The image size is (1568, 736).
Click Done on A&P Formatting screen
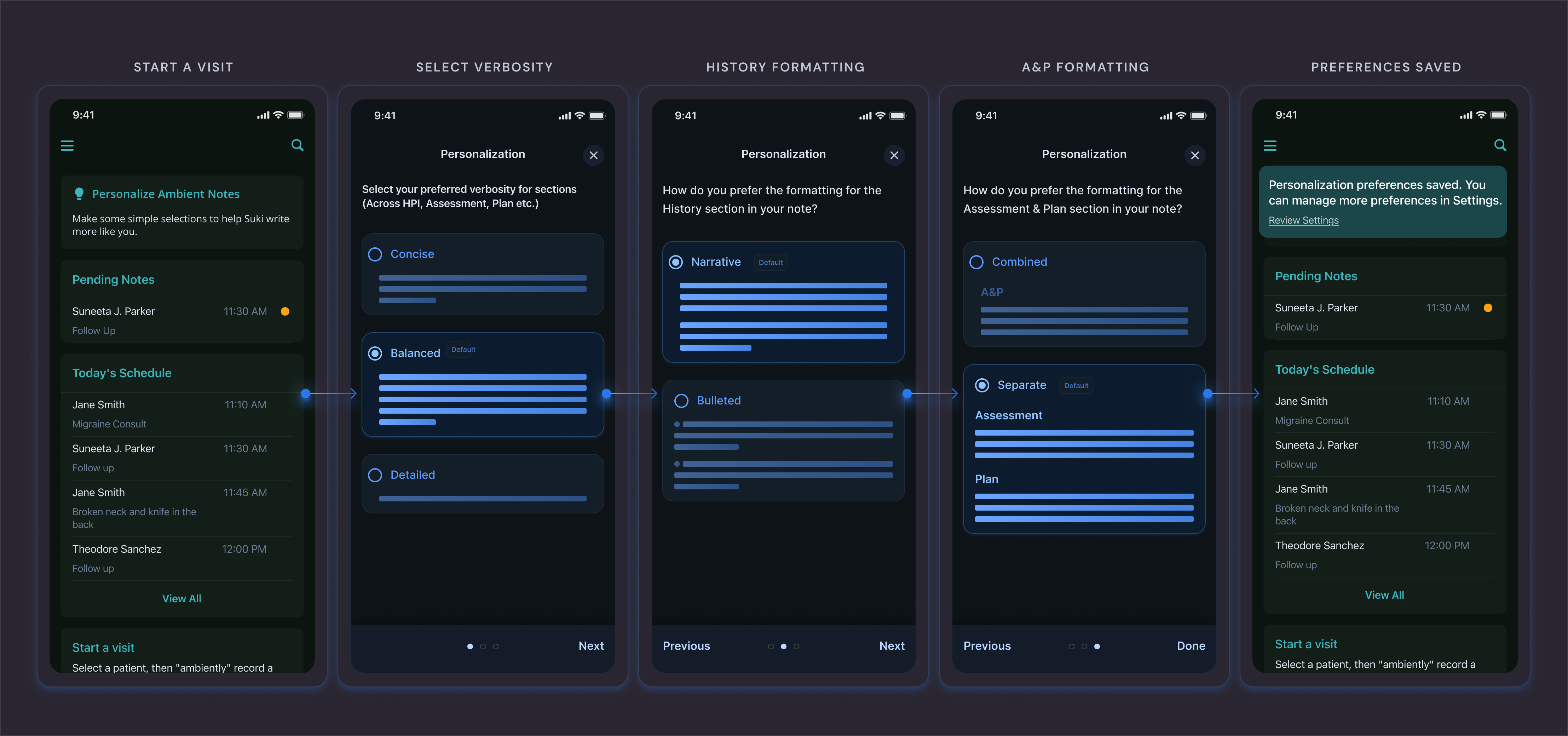[x=1191, y=646]
